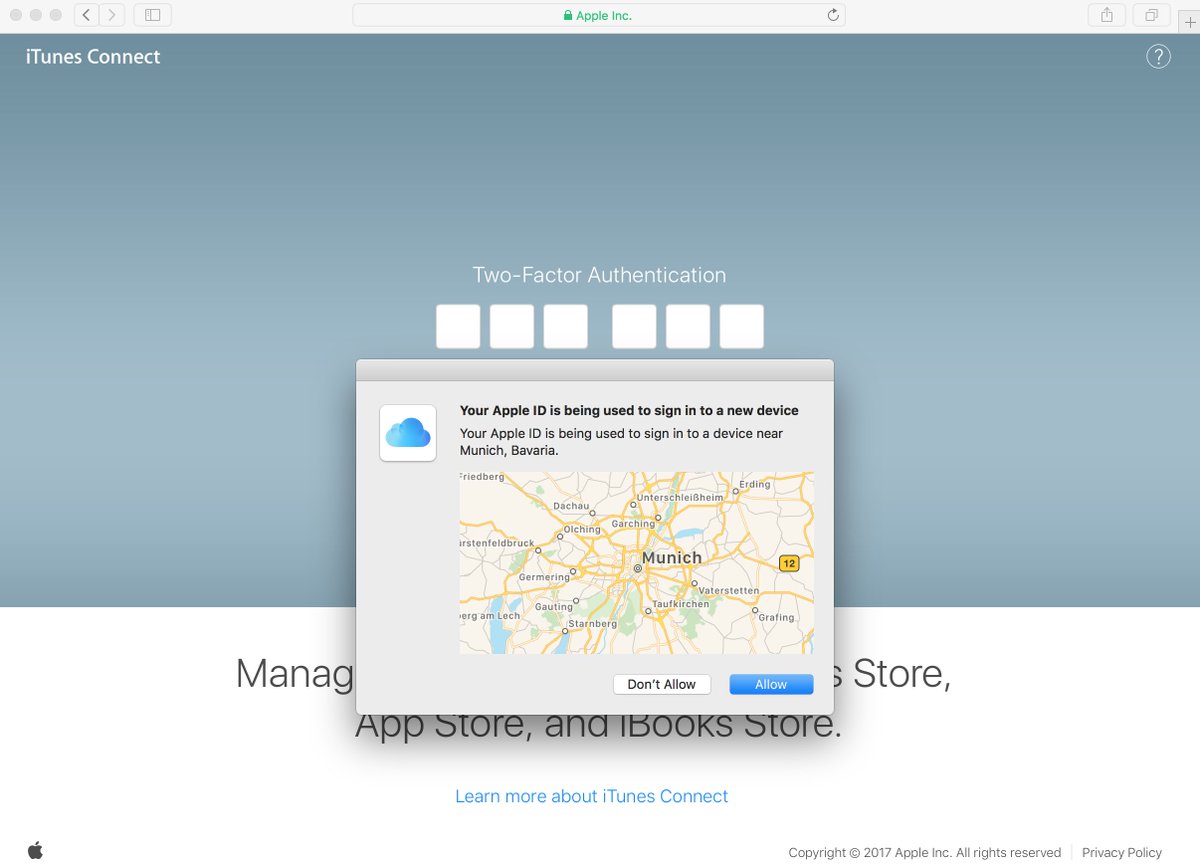Screen dimensions: 1200x868
Task: Click the help question mark icon
Action: click(x=1158, y=56)
